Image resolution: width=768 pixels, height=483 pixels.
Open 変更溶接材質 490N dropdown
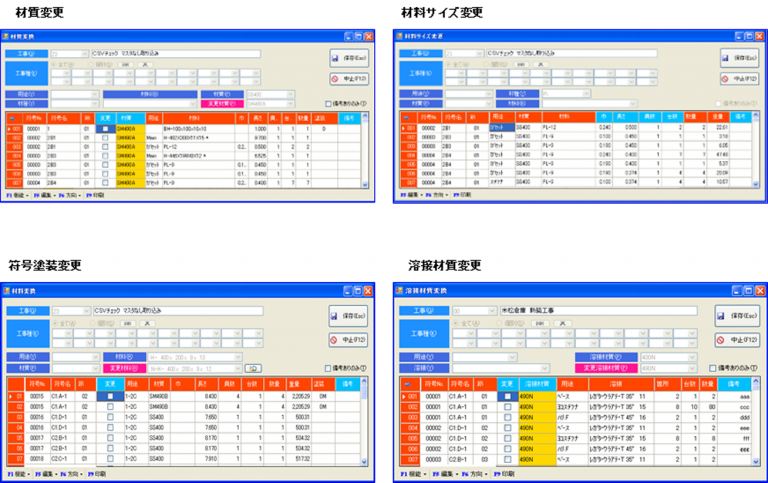pos(692,368)
